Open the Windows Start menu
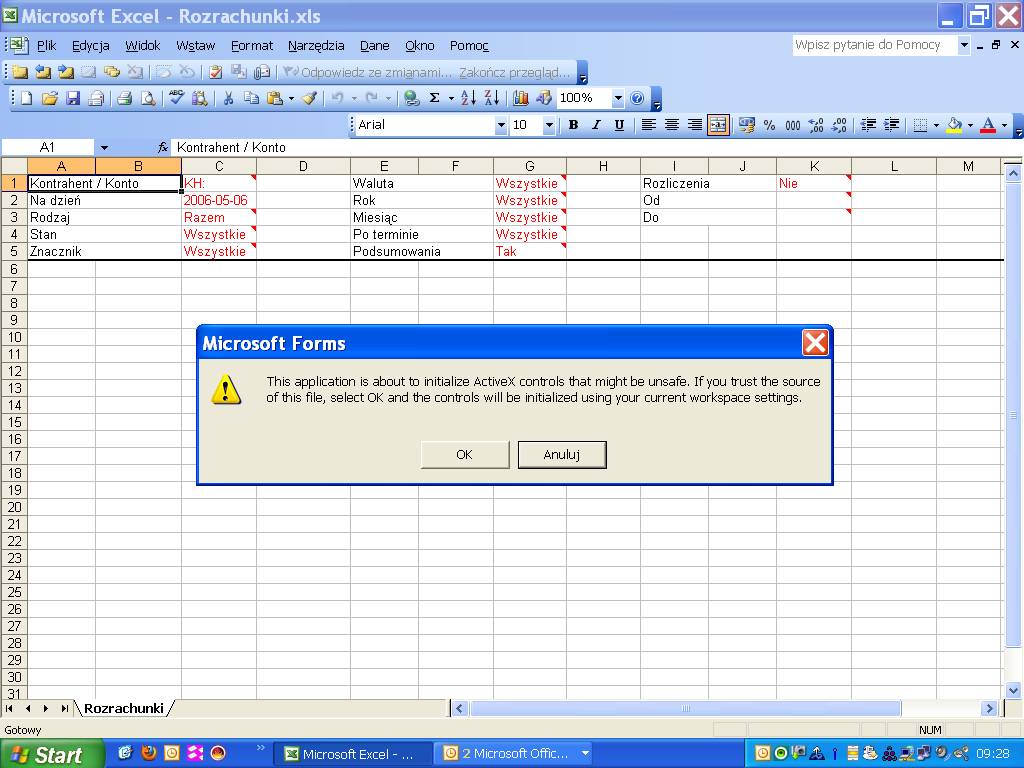Screen dimensions: 1024x768 (x=51, y=754)
